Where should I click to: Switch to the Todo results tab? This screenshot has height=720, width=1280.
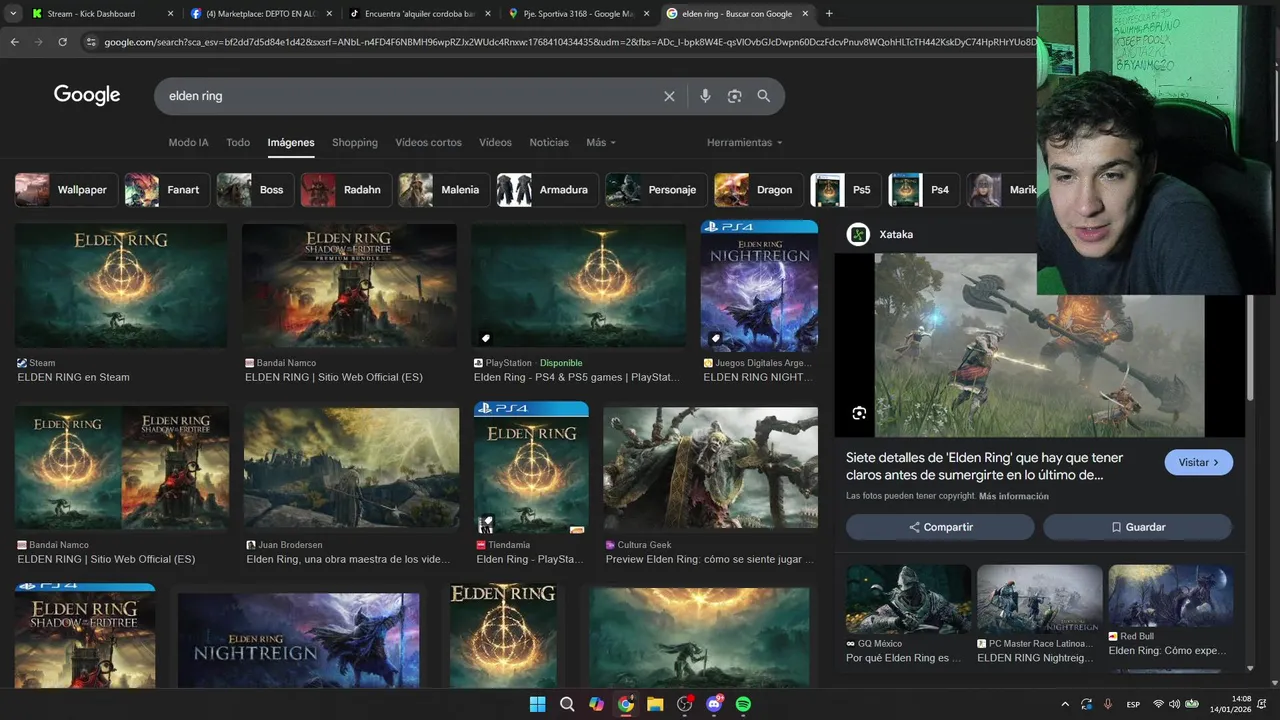click(238, 142)
